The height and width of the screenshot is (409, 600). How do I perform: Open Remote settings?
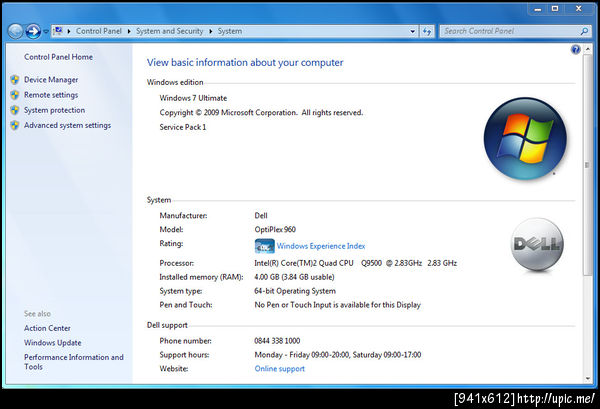point(51,95)
